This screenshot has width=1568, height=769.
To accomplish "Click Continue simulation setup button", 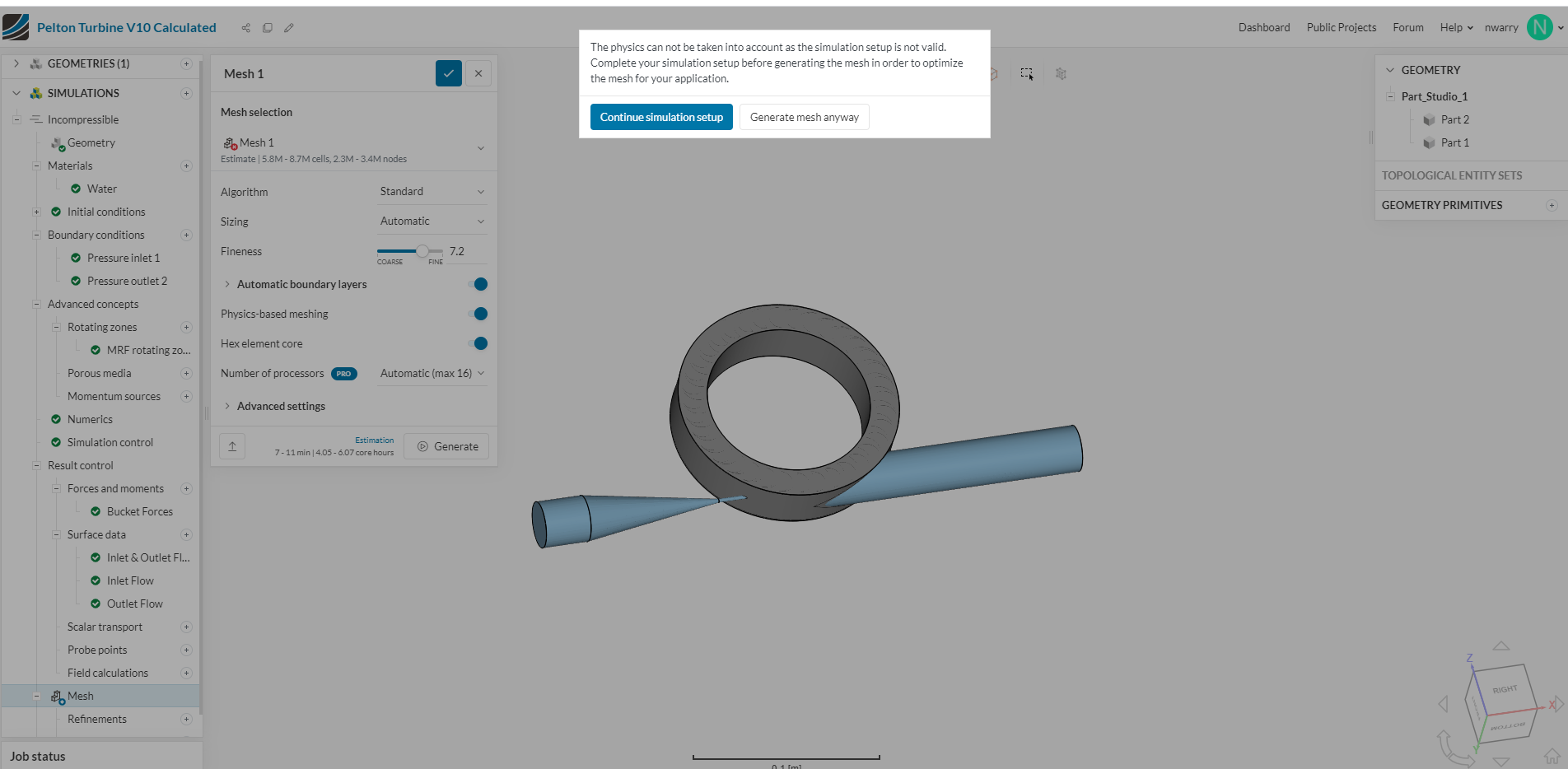I will click(661, 117).
